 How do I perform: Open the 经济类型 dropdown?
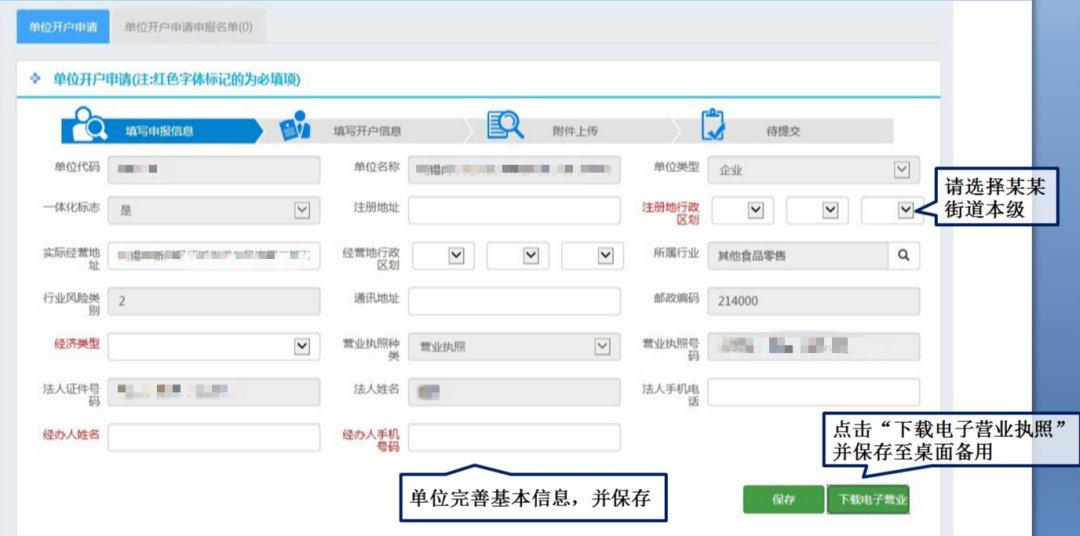pyautogui.click(x=214, y=347)
